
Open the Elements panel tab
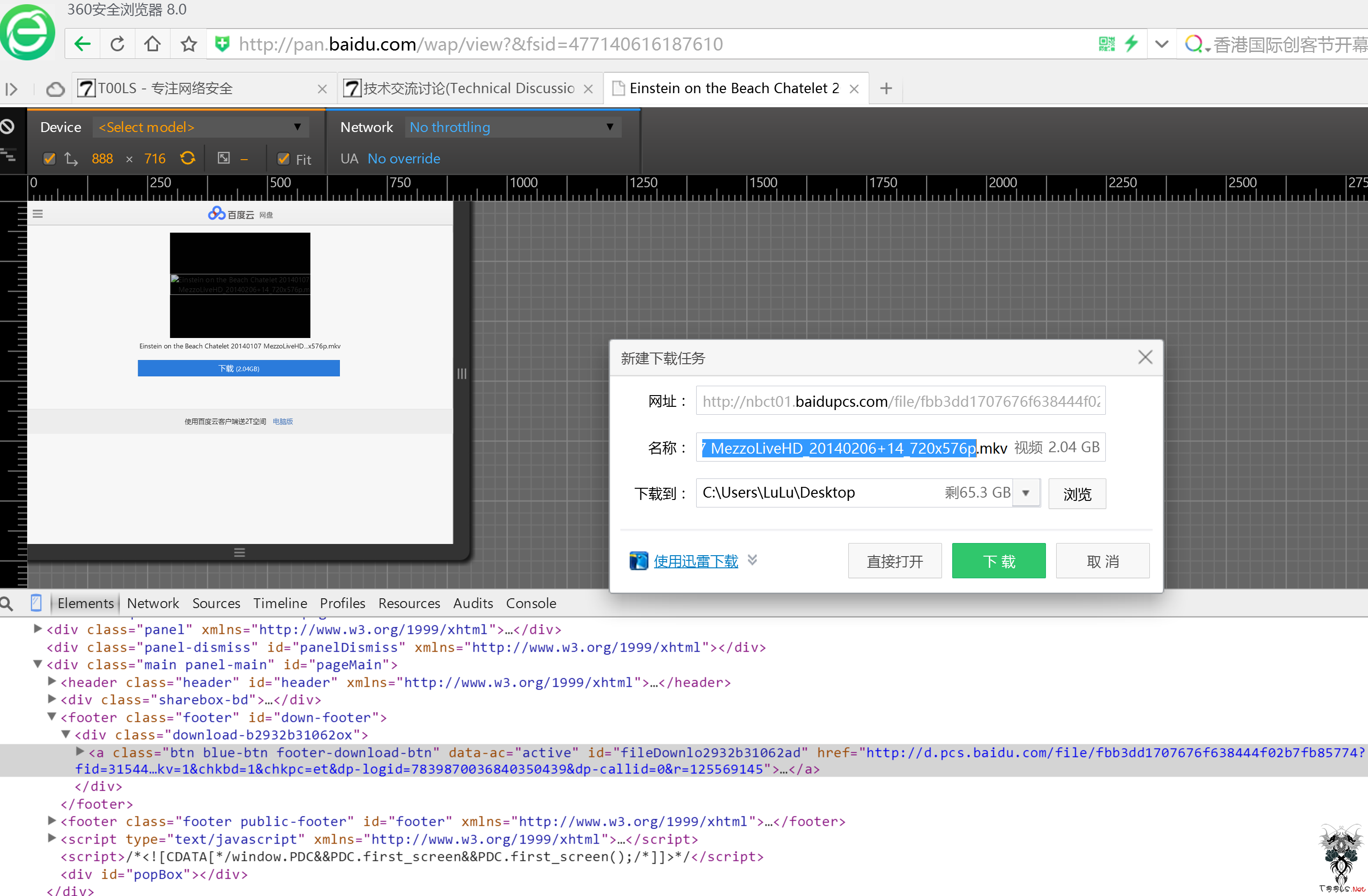coord(86,603)
